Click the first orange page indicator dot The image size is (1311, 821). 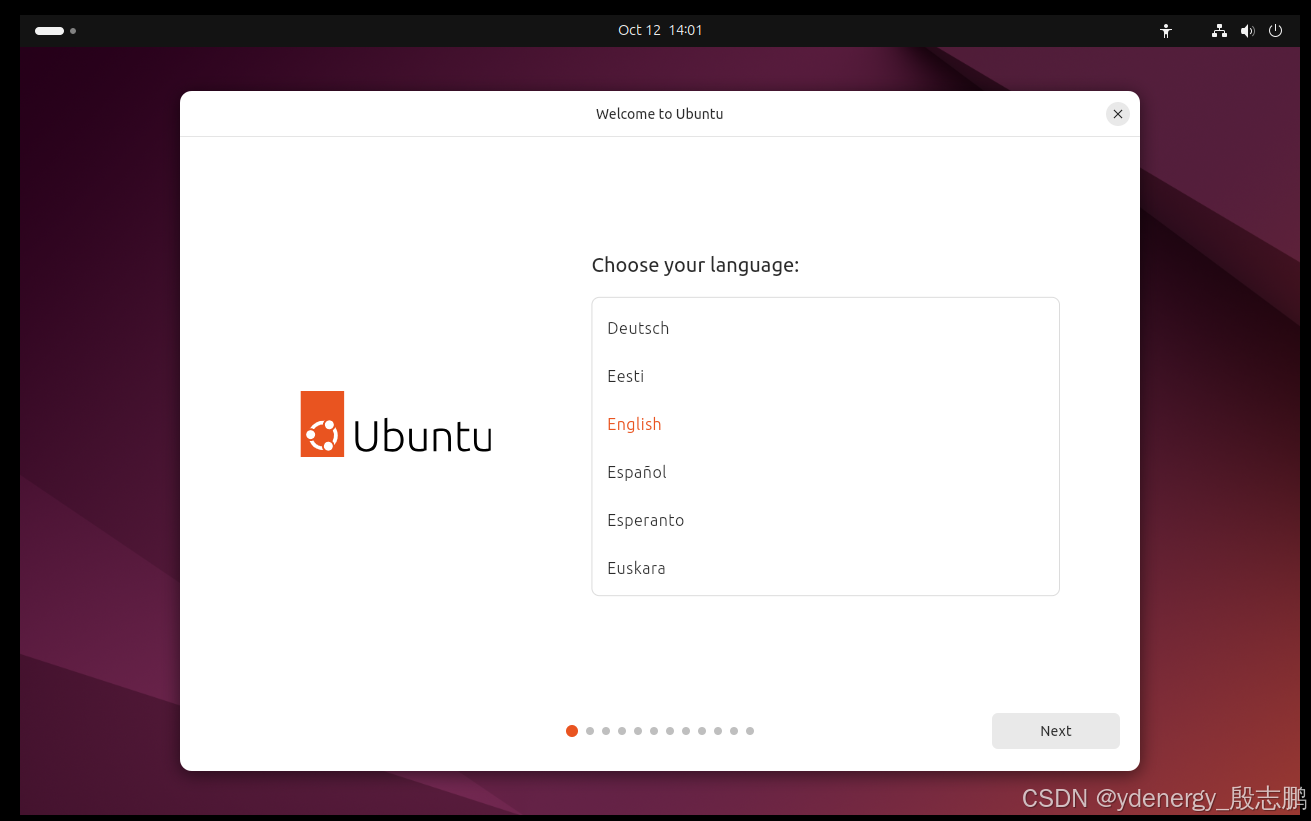pyautogui.click(x=572, y=731)
